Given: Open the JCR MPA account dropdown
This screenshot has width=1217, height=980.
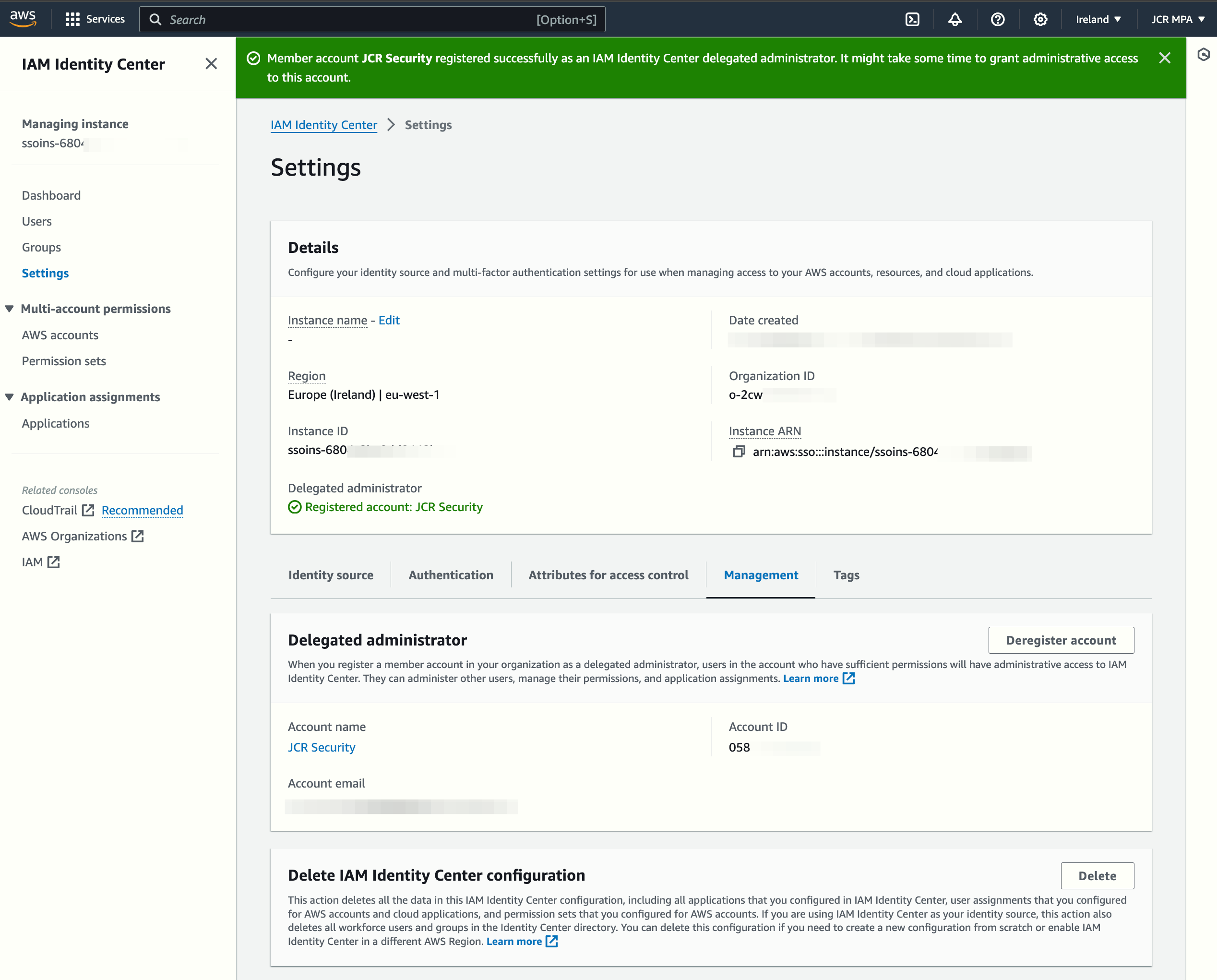Looking at the screenshot, I should (x=1178, y=19).
